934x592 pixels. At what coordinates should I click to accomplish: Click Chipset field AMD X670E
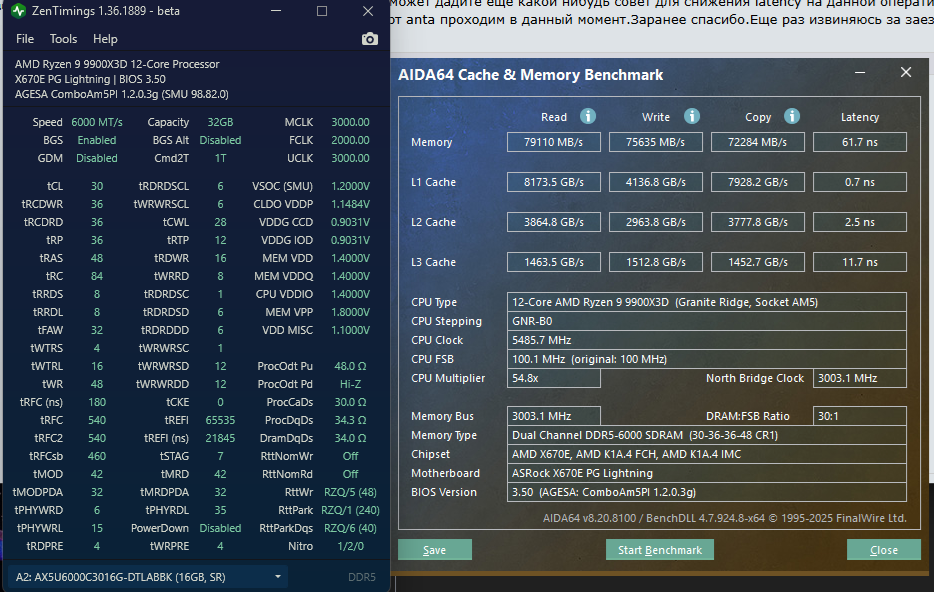point(706,454)
